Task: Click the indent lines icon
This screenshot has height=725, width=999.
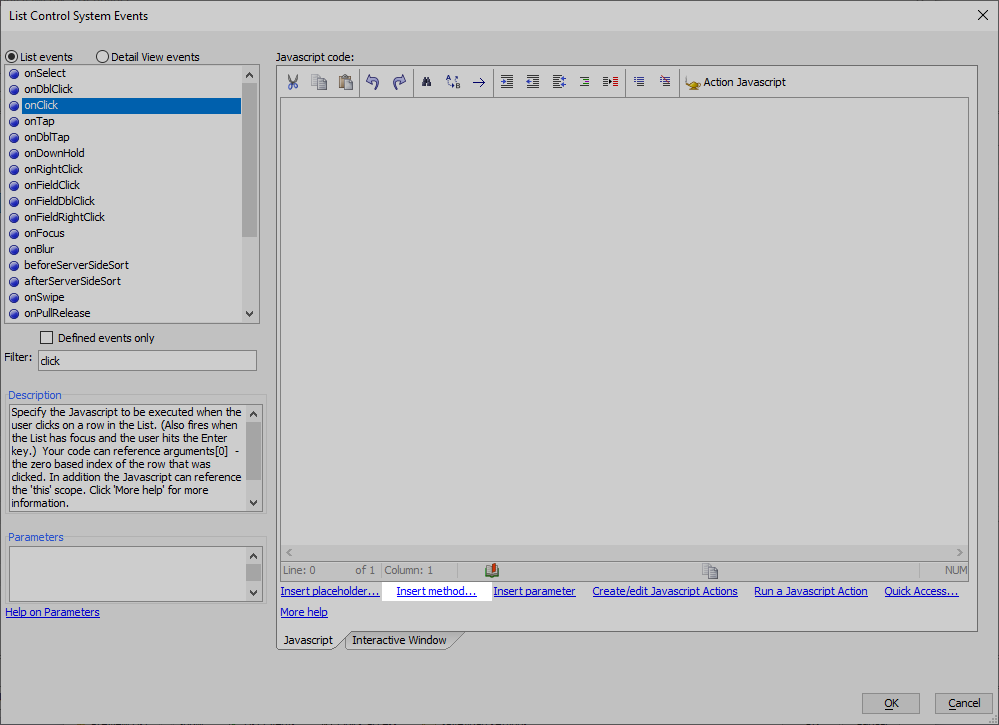Action: click(507, 82)
